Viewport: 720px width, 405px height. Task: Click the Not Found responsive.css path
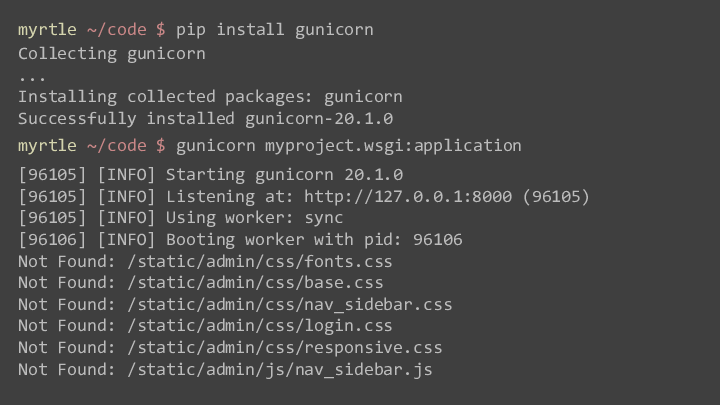(x=285, y=348)
